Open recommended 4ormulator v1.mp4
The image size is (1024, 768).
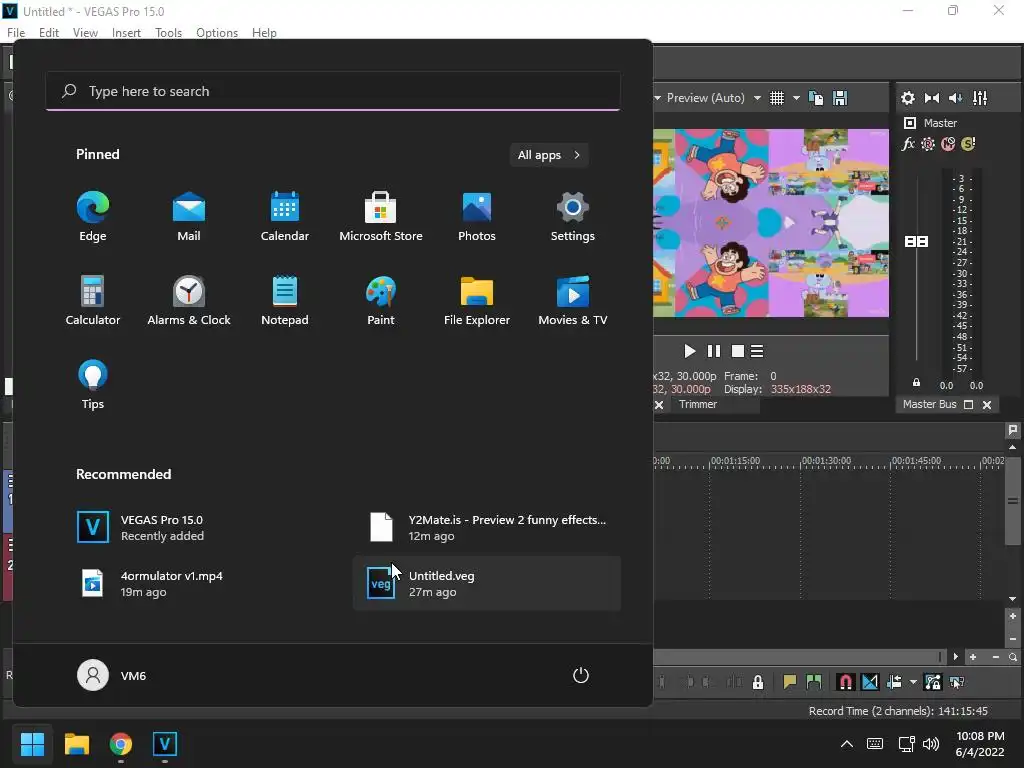(x=199, y=583)
